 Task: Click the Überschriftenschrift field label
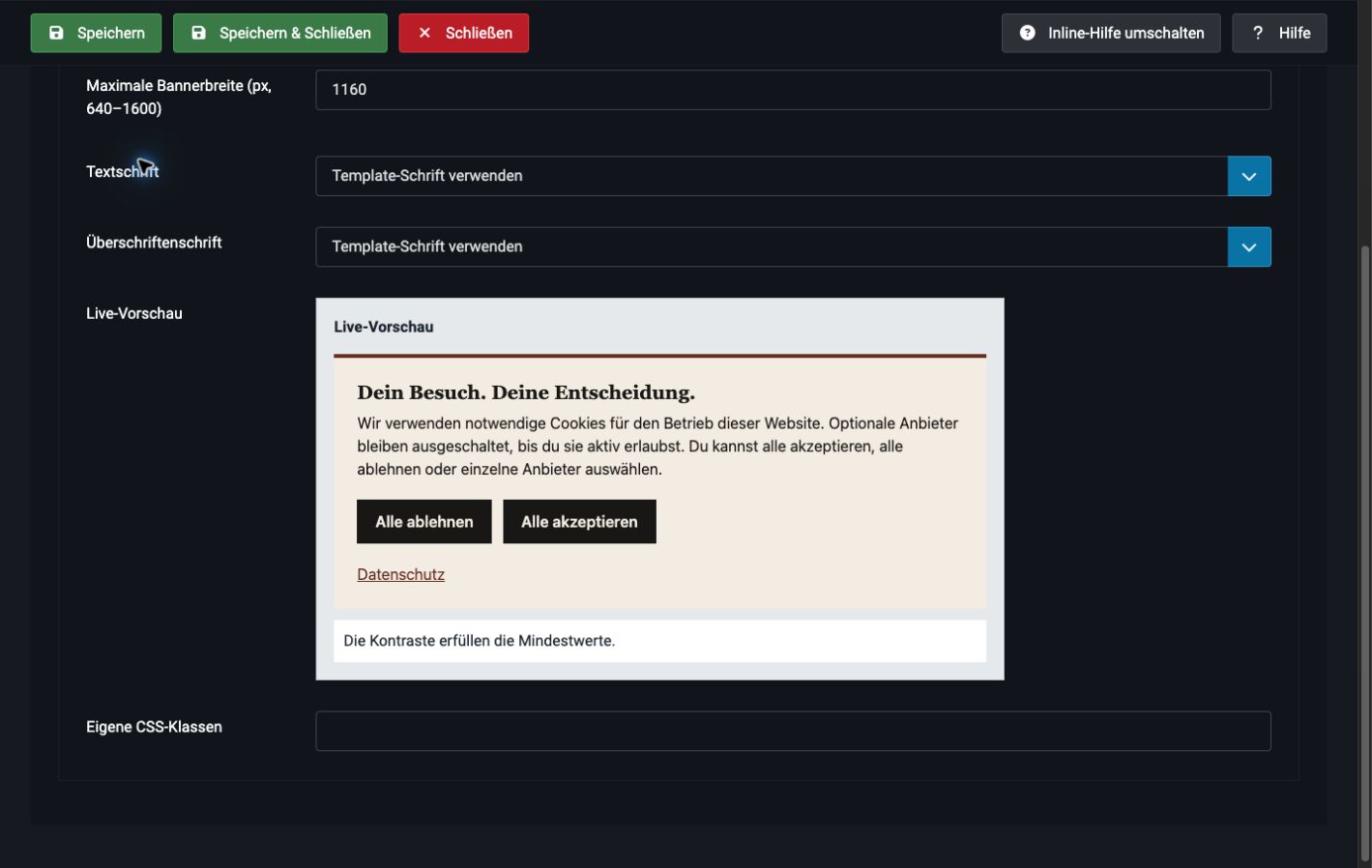[x=154, y=243]
